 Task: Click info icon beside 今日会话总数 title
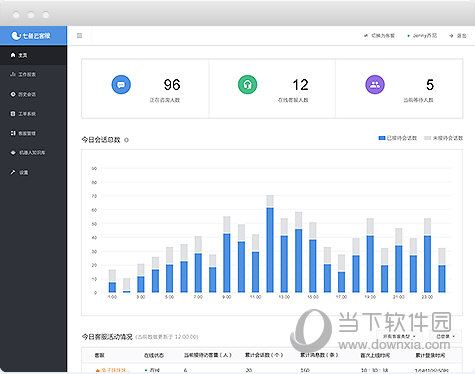coord(126,140)
